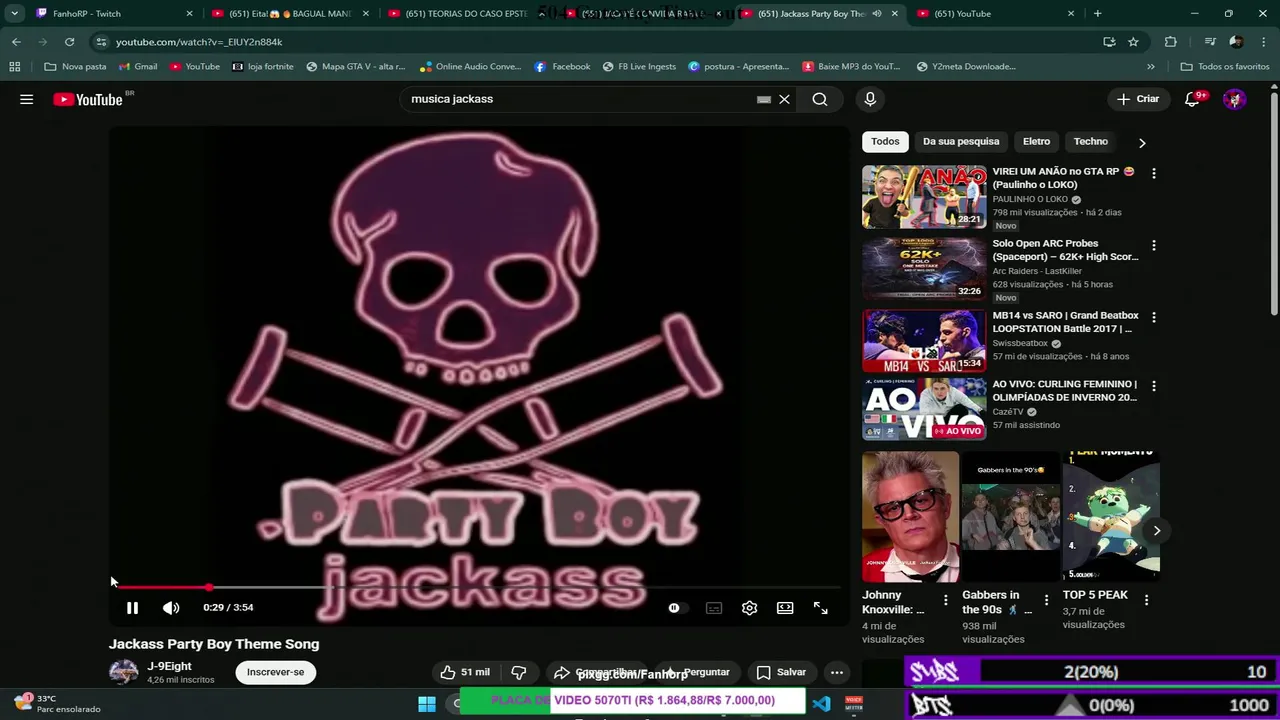The width and height of the screenshot is (1280, 720).
Task: Dislike the video with thumbs down
Action: point(519,672)
